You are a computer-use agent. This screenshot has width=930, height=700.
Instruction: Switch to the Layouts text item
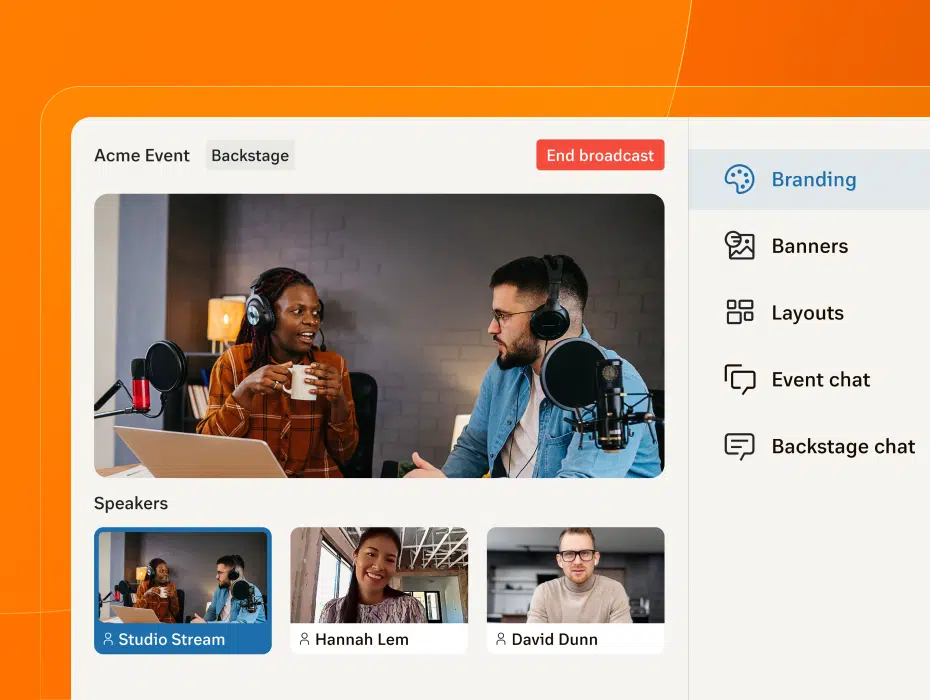(807, 313)
